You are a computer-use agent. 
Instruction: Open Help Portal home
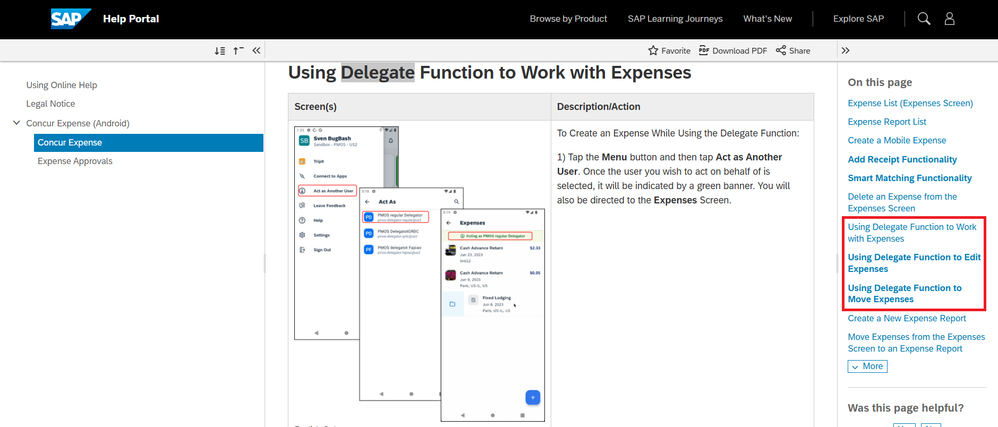(x=131, y=18)
